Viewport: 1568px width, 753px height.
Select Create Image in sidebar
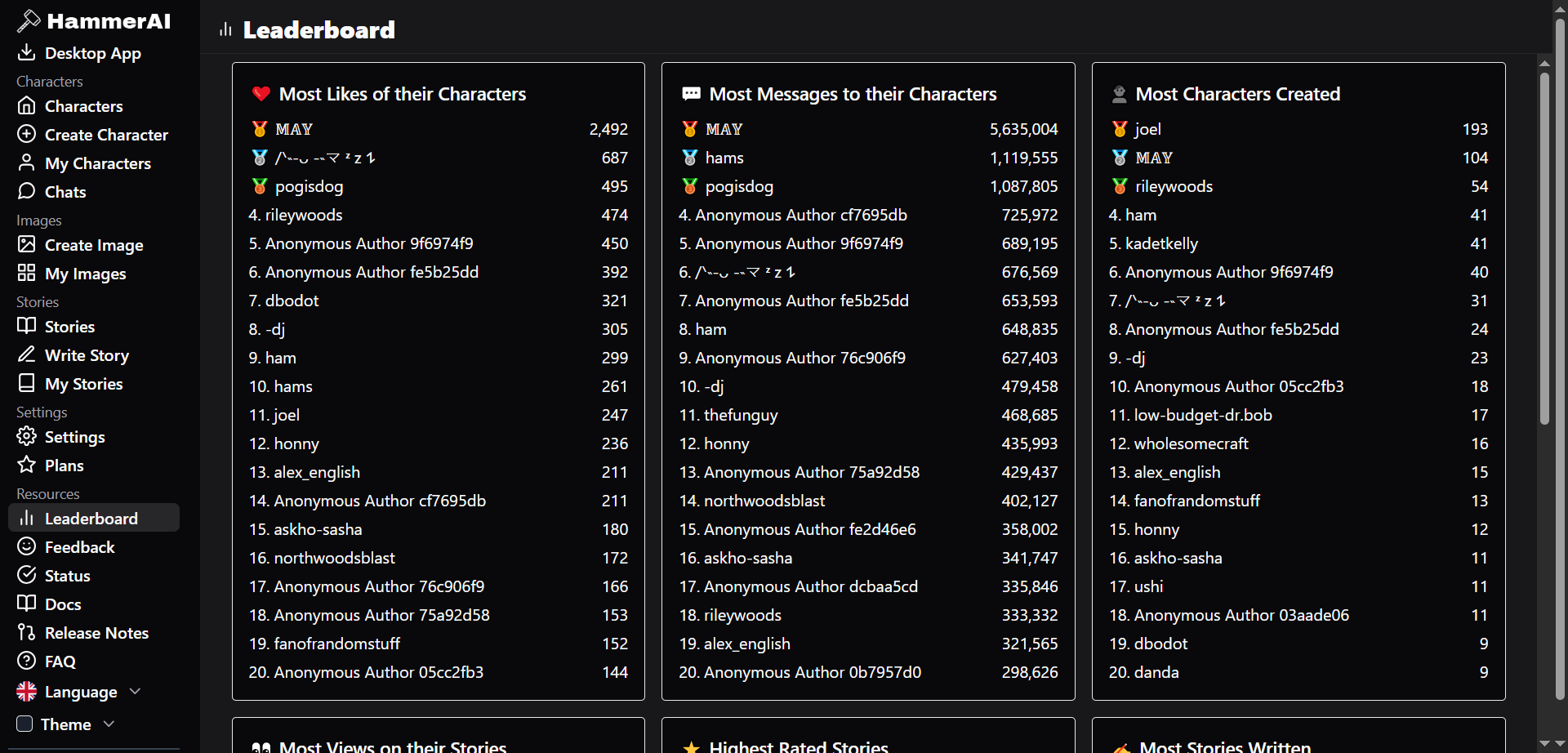(93, 245)
